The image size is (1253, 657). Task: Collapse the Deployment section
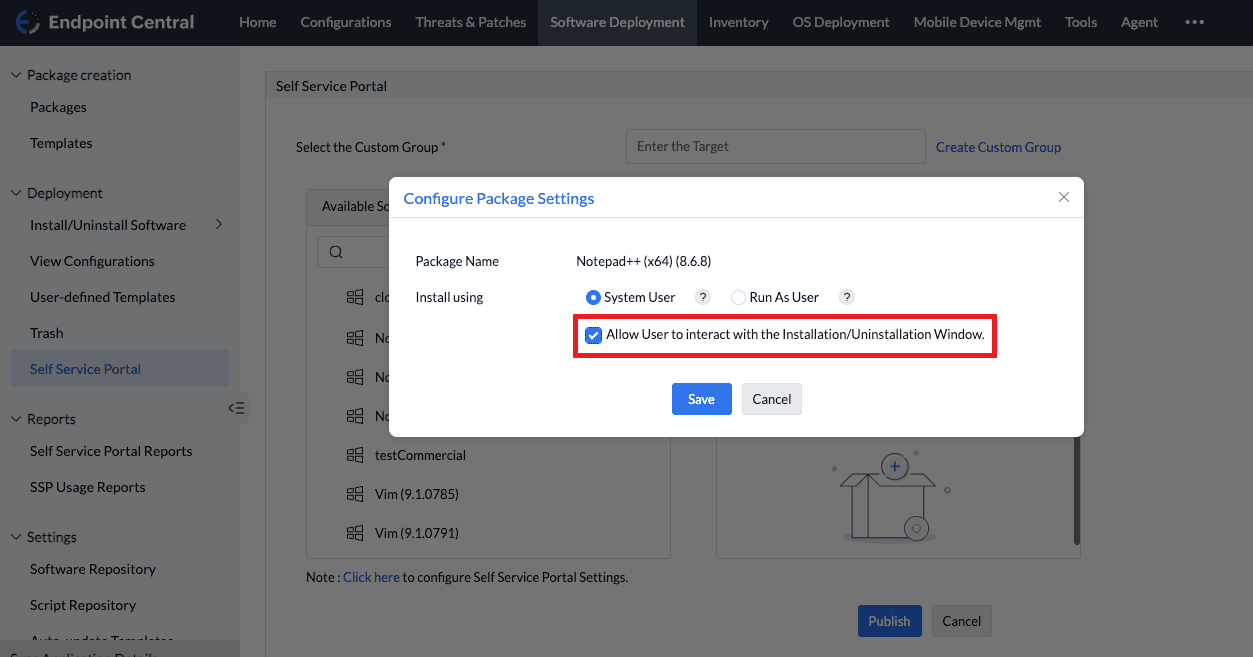click(x=14, y=192)
